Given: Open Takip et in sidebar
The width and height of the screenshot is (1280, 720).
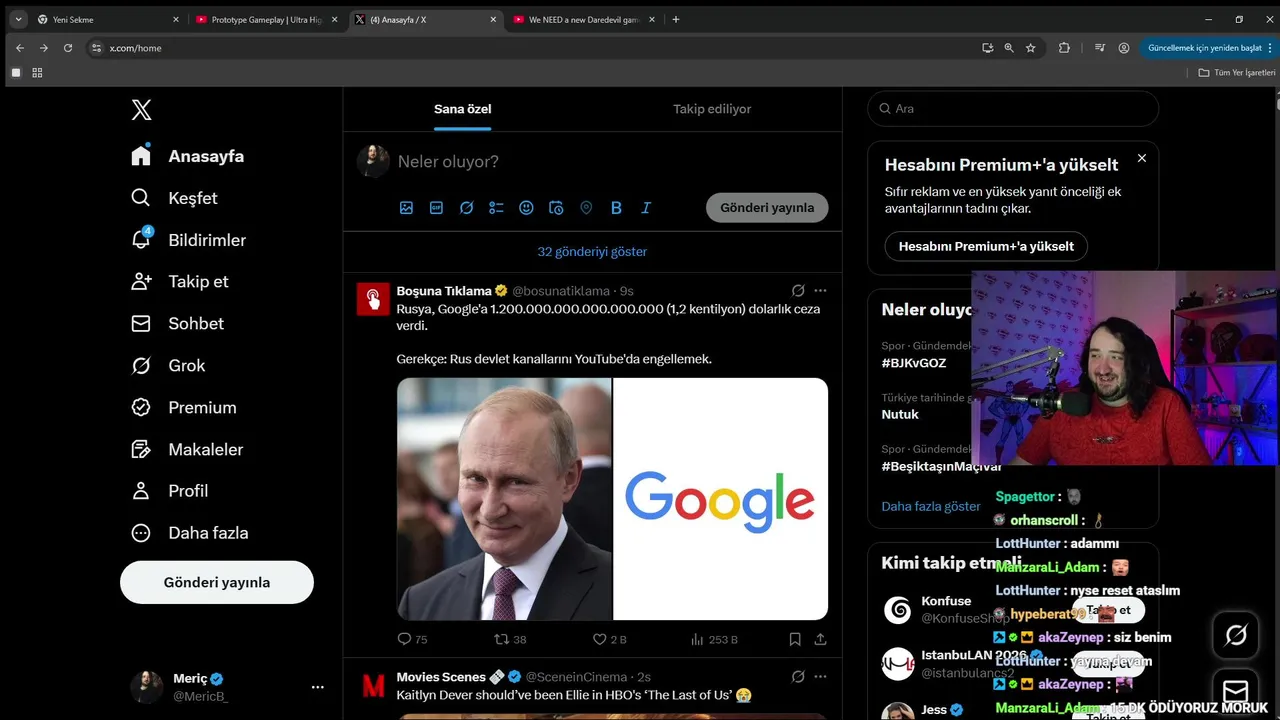Looking at the screenshot, I should (x=179, y=281).
